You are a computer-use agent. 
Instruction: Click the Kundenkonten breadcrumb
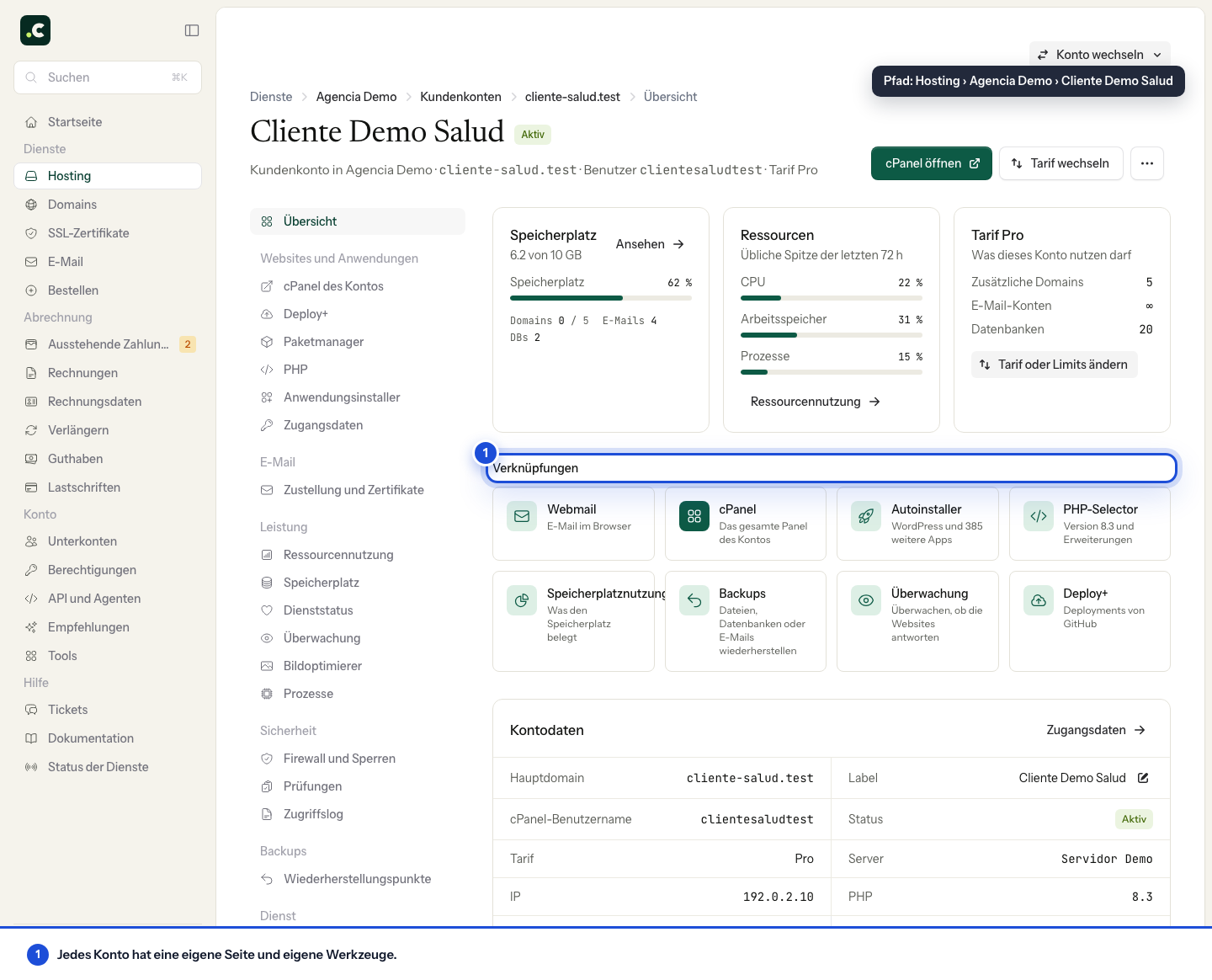coord(460,97)
